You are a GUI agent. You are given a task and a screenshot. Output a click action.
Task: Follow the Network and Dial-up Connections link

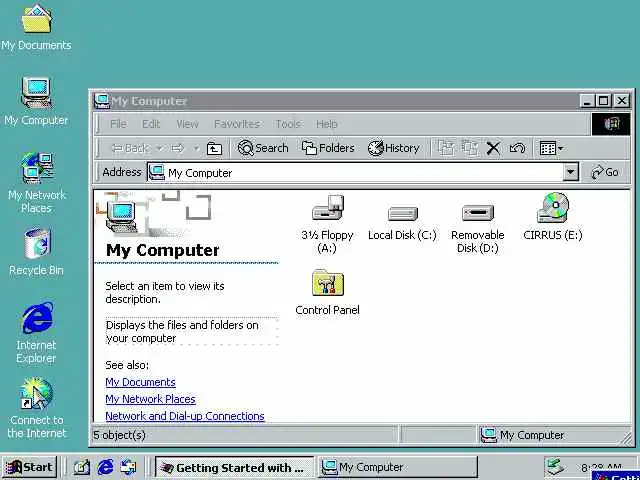[184, 416]
